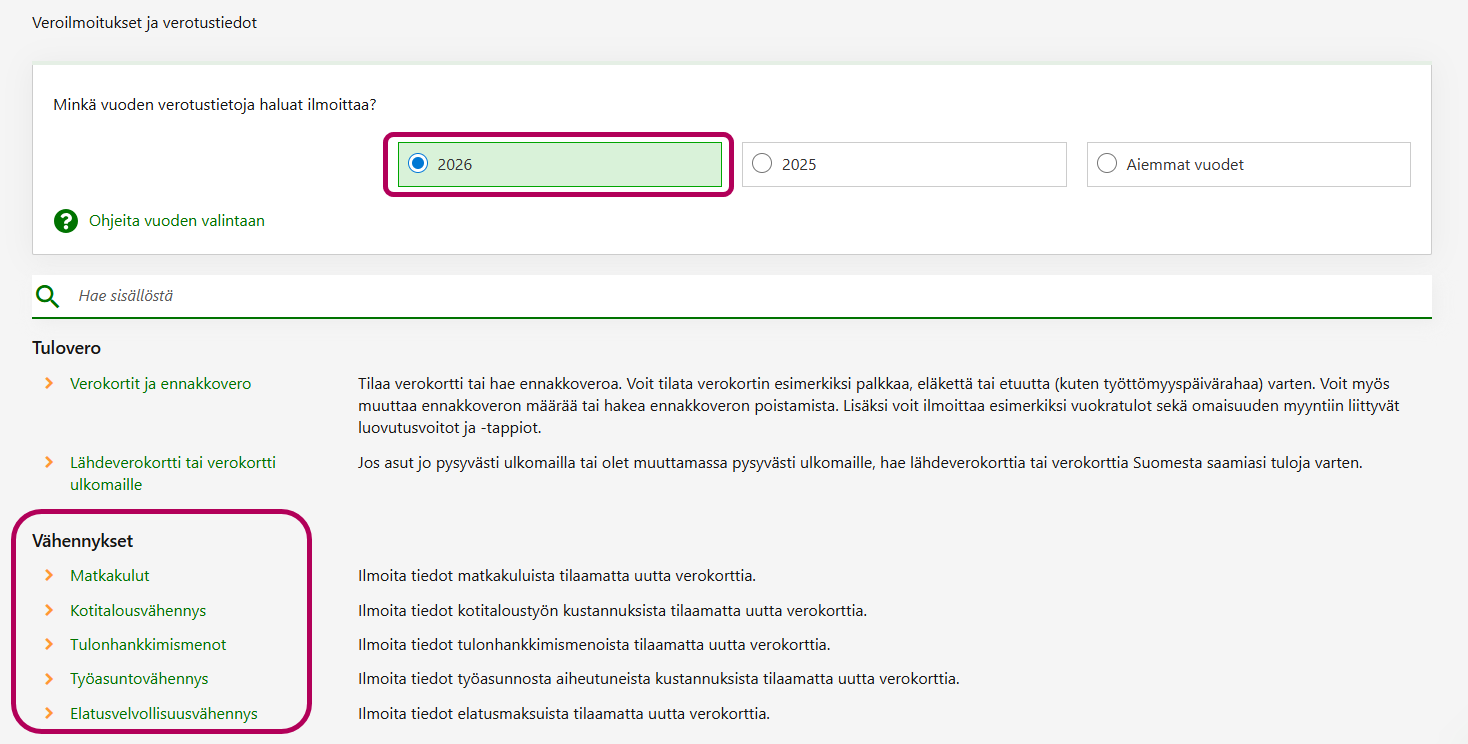Click the orange chevron beside Kotitalousvähennys
Image resolution: width=1468 pixels, height=744 pixels.
48,610
